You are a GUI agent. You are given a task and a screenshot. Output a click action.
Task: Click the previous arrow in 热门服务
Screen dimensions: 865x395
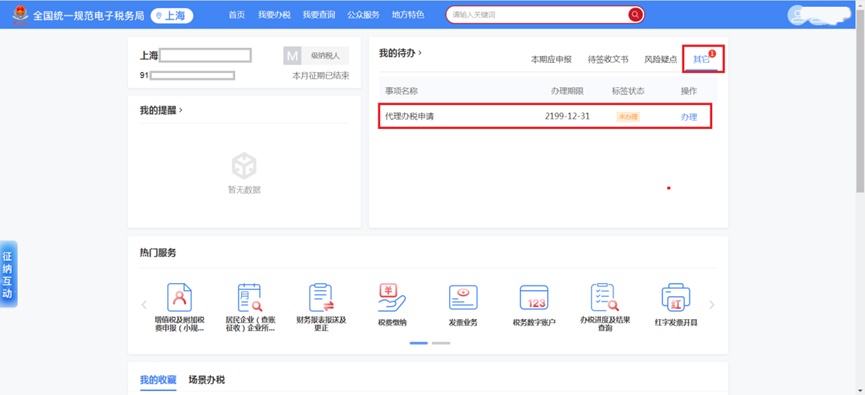pos(144,305)
